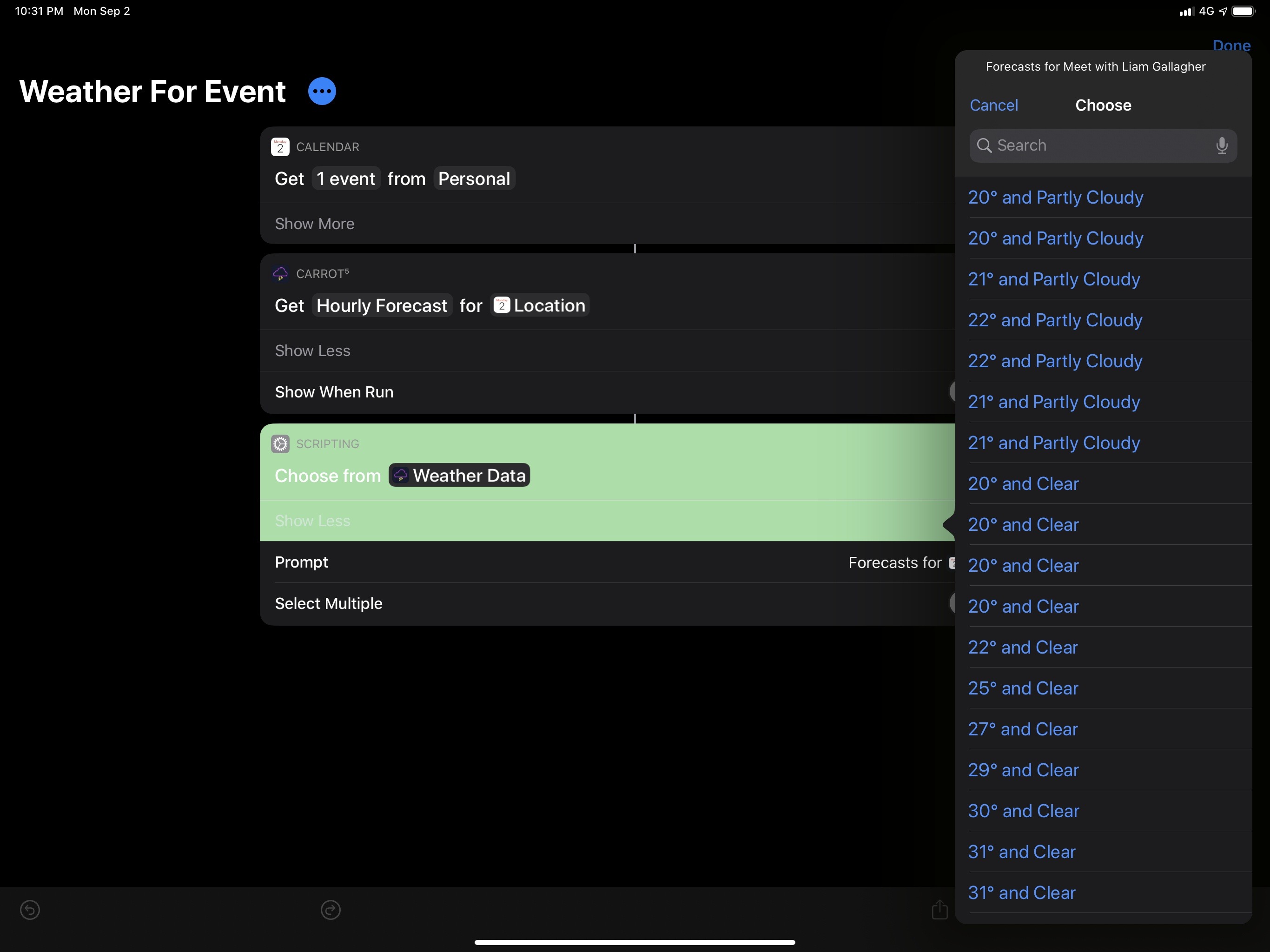Tap the microphone dictation icon in search
The image size is (1270, 952).
1221,145
